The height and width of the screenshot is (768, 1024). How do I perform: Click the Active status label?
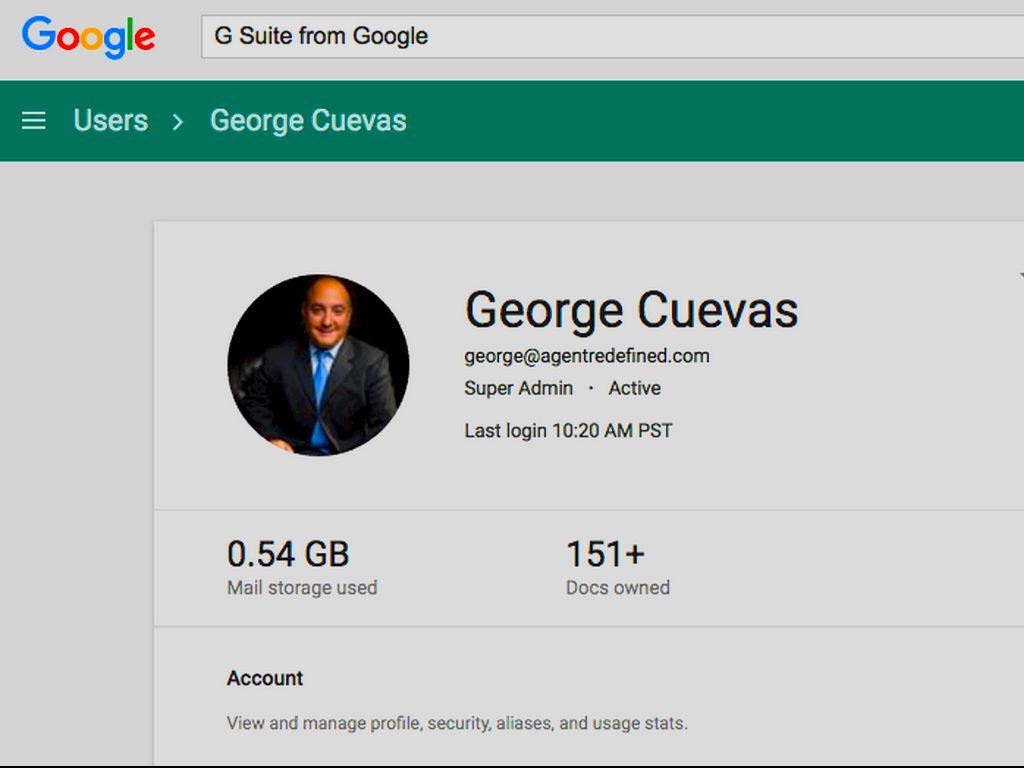pos(634,388)
